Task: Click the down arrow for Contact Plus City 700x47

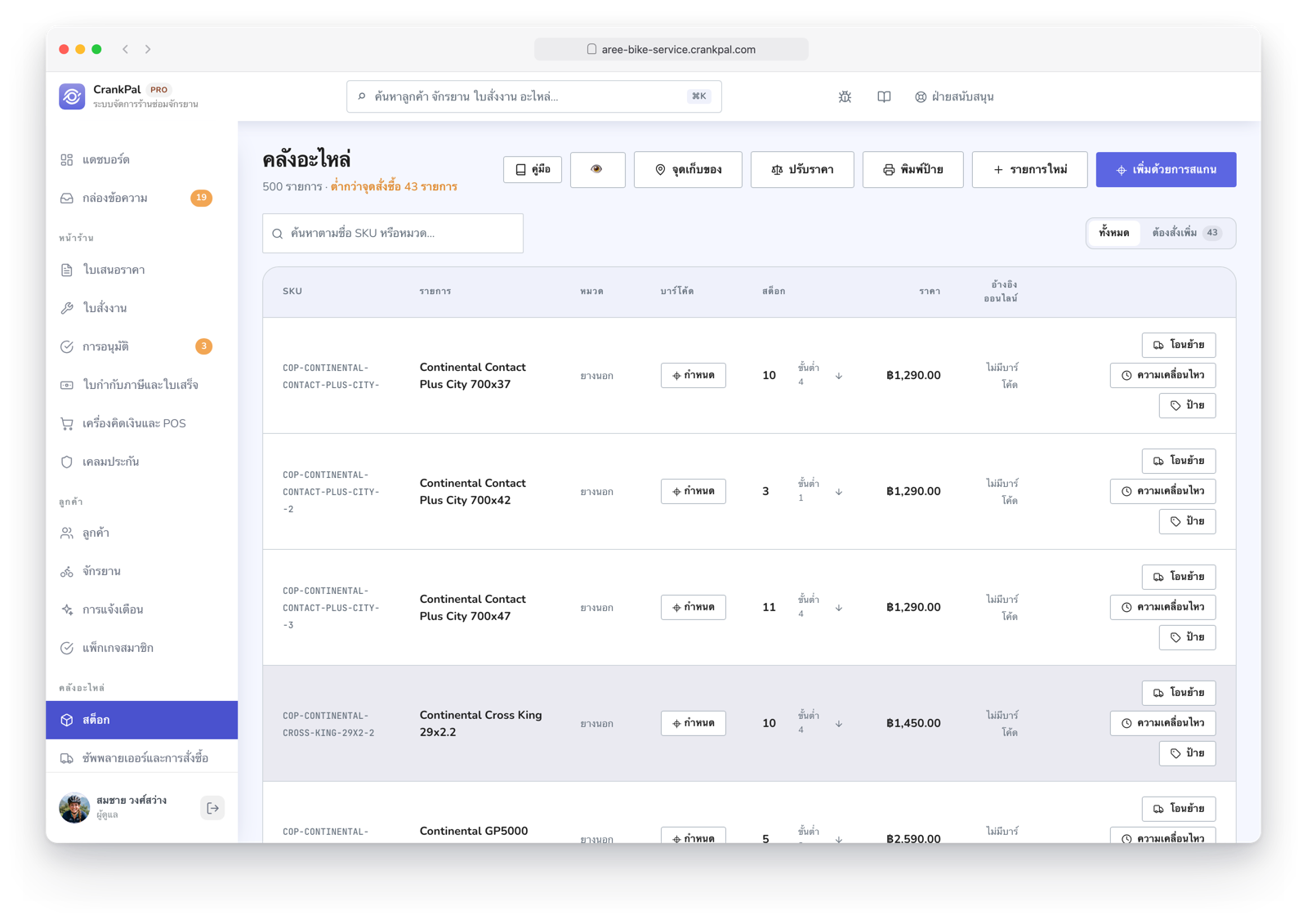Action: pyautogui.click(x=839, y=608)
